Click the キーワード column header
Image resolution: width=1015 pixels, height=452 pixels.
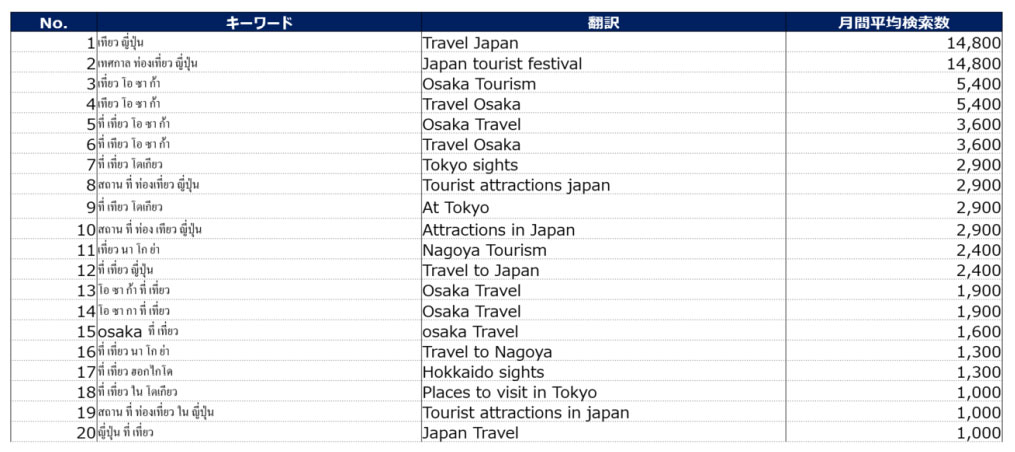(x=259, y=23)
